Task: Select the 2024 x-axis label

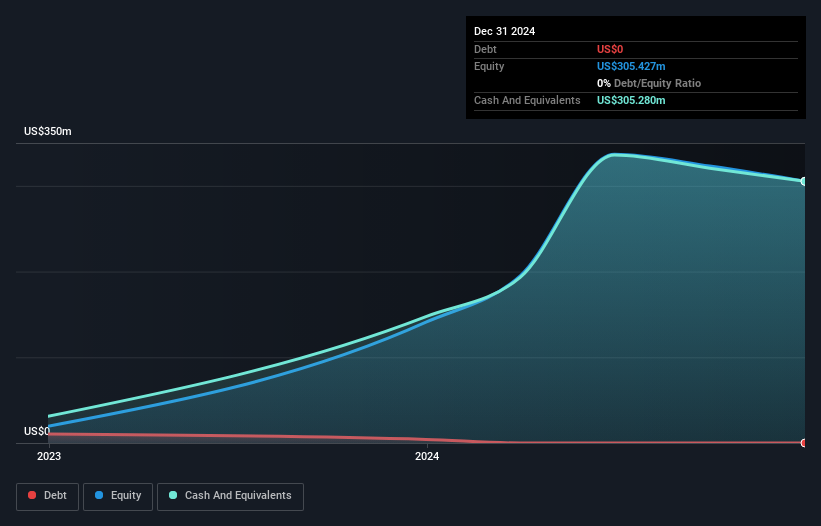Action: pos(427,456)
